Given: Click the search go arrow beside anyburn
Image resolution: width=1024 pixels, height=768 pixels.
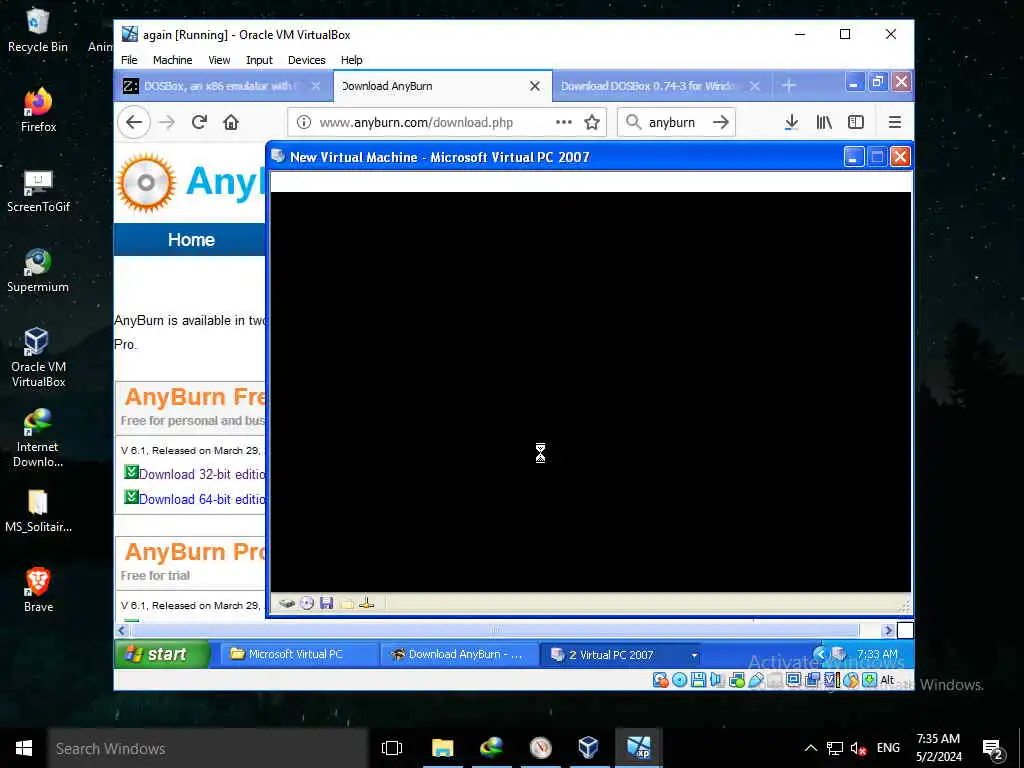Looking at the screenshot, I should pyautogui.click(x=720, y=122).
